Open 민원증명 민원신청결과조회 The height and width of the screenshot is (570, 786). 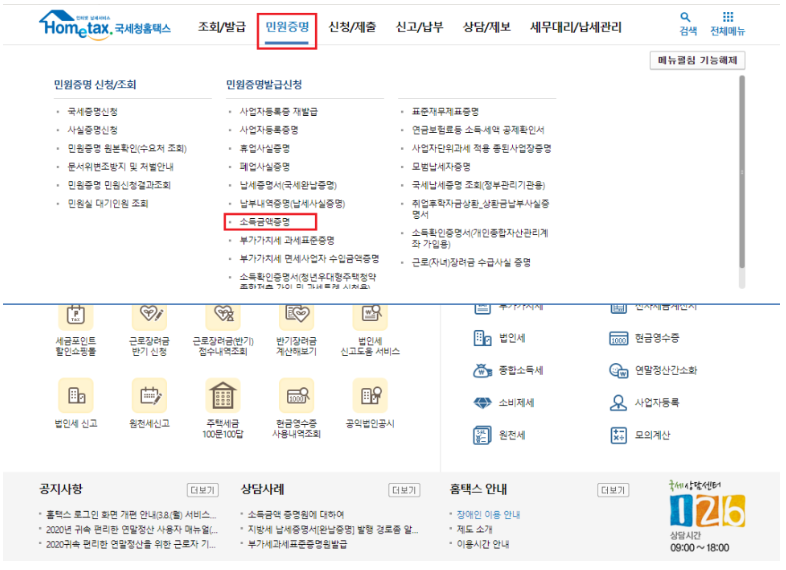click(x=119, y=185)
